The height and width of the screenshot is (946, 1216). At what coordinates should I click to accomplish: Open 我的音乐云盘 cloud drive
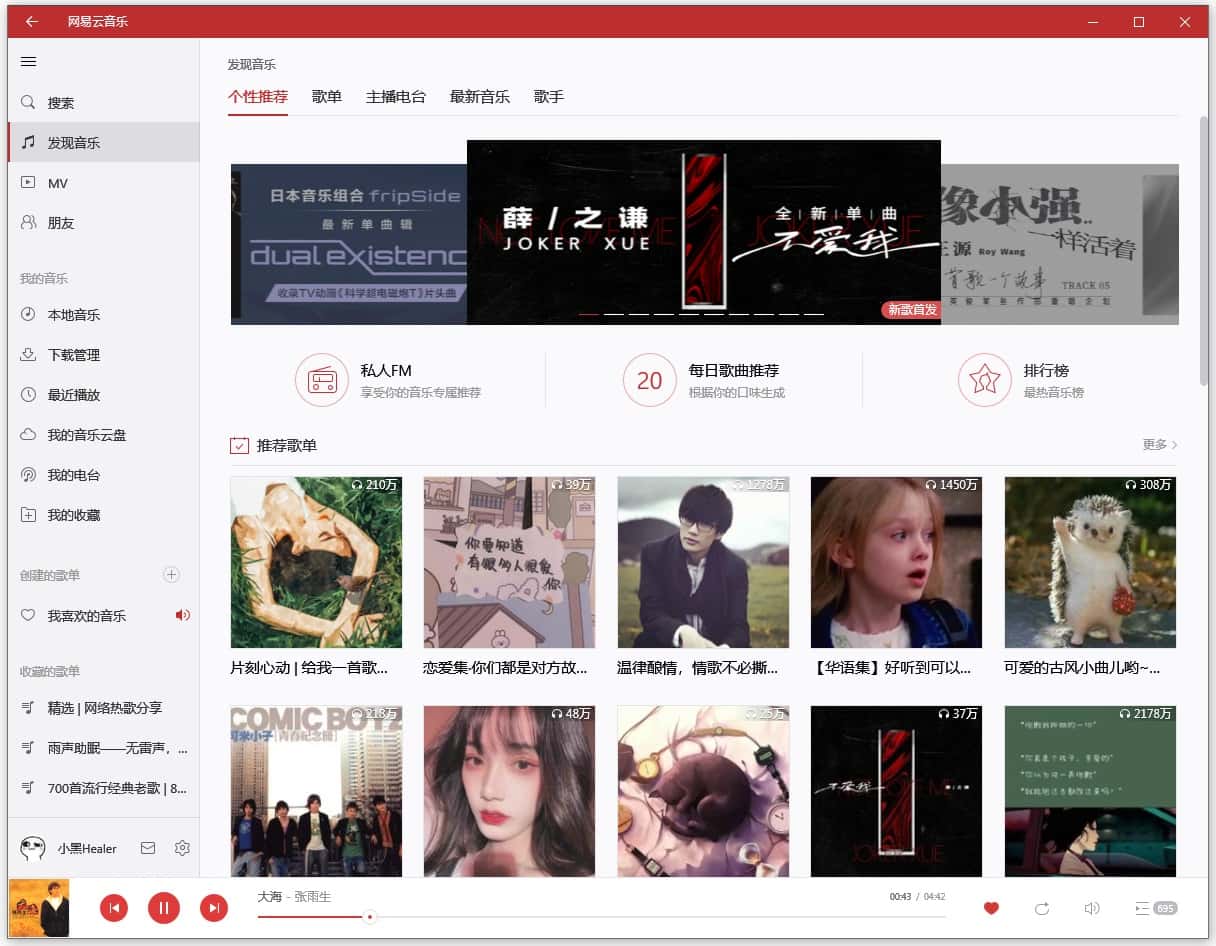[103, 435]
